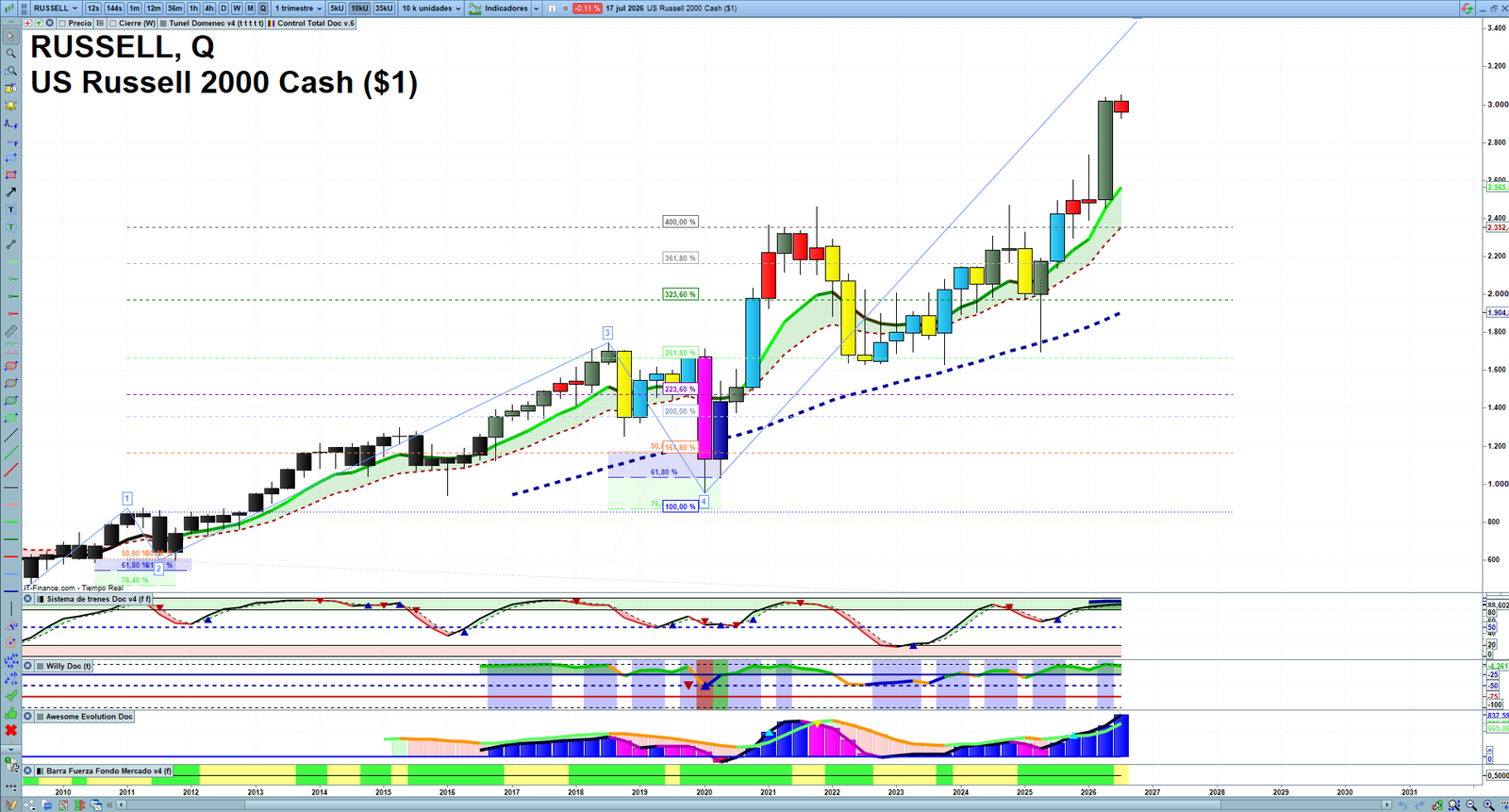
Task: Open the 1 trimestre period dropdown
Action: [x=298, y=8]
